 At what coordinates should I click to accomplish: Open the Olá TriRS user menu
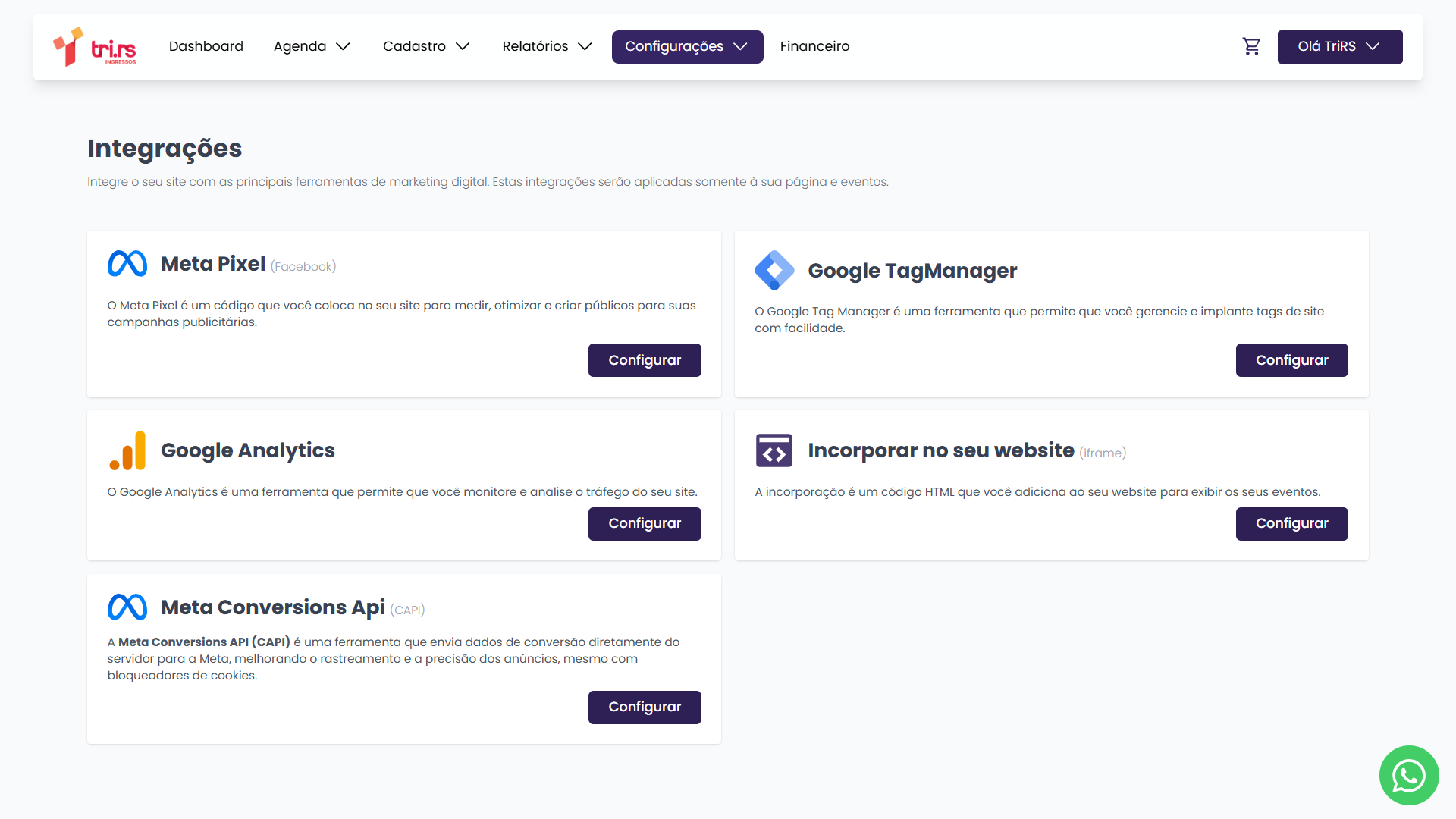tap(1339, 46)
